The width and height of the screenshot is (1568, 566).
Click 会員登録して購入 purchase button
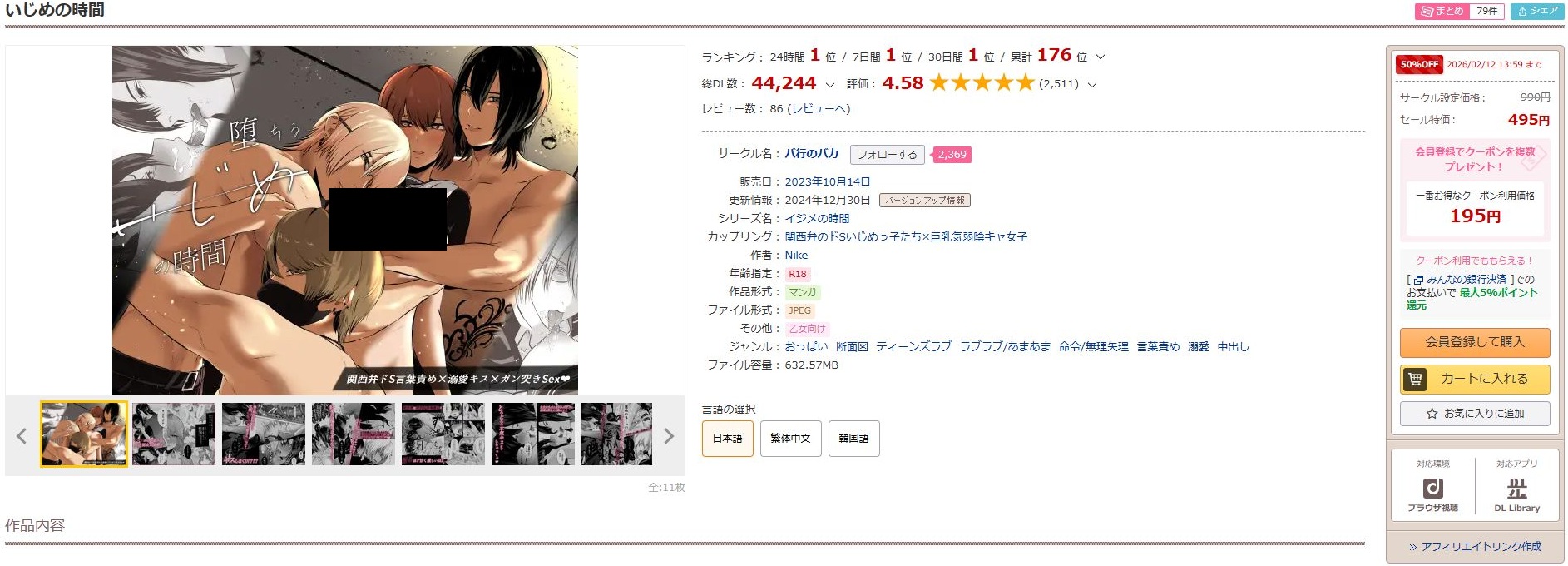[x=1474, y=342]
